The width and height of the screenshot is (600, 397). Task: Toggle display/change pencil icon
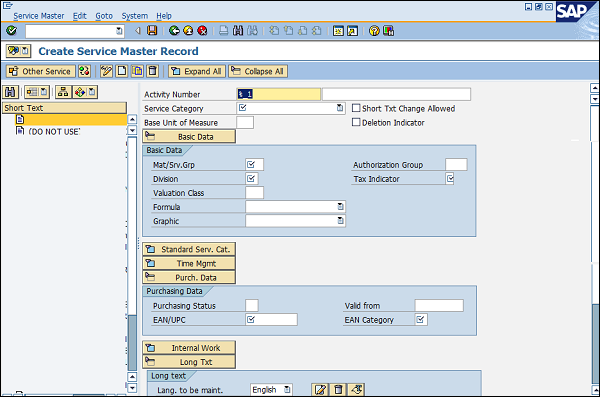coord(106,71)
